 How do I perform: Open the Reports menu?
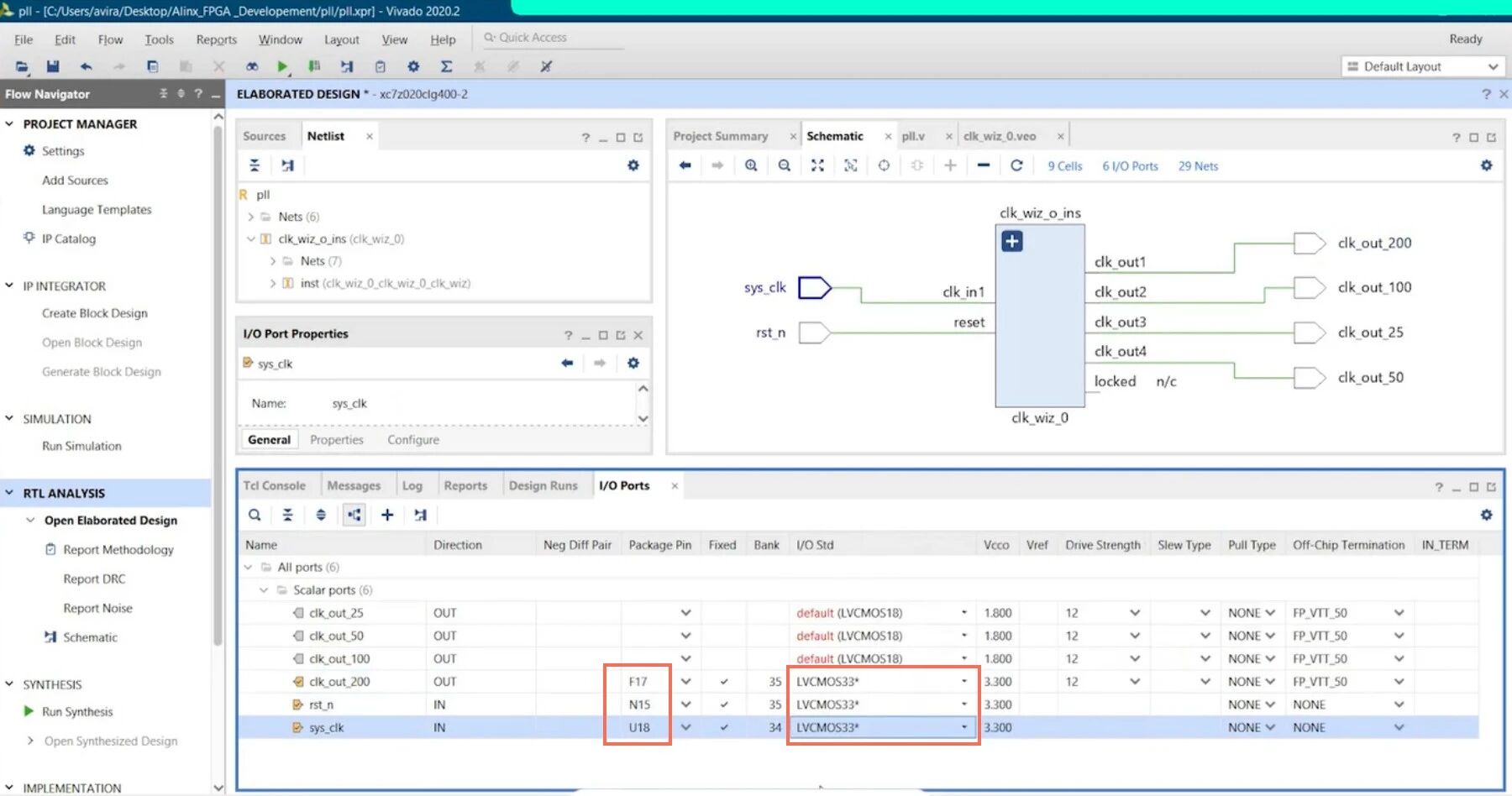[216, 39]
